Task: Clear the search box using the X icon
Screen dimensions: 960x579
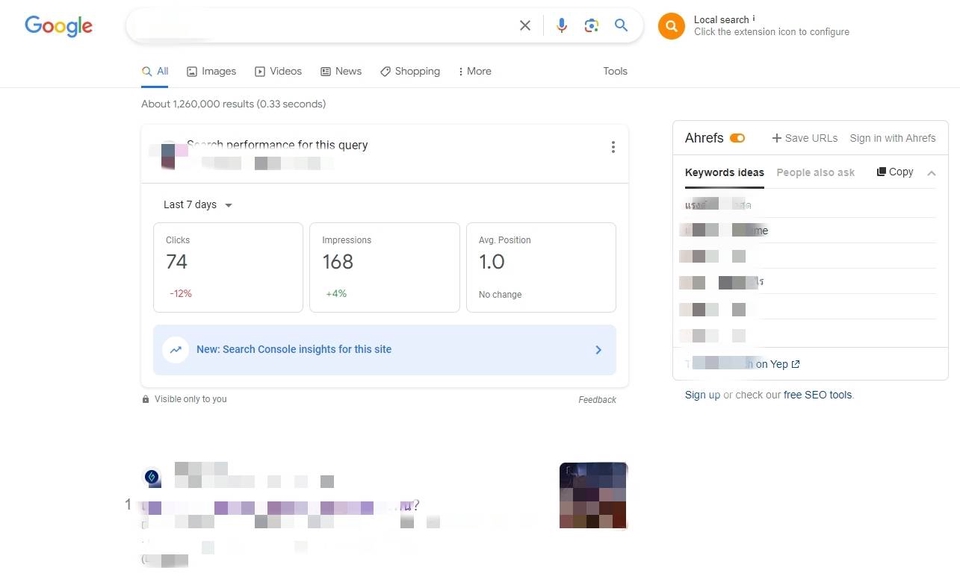Action: click(525, 25)
